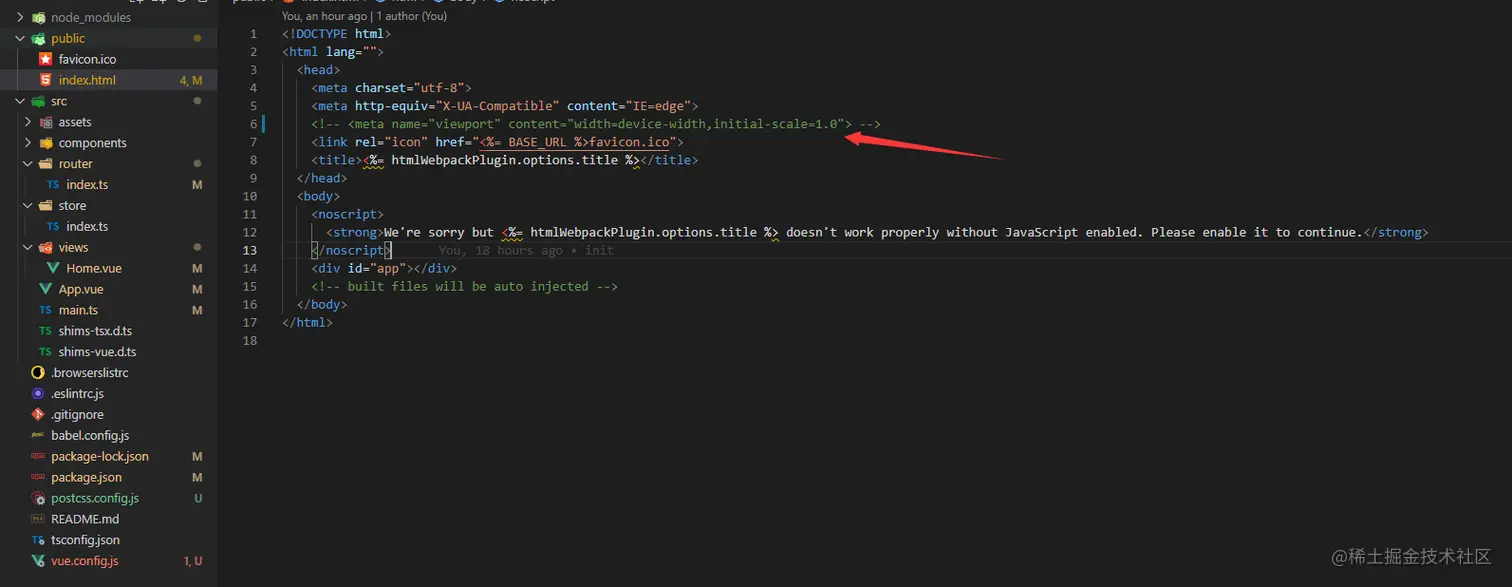Open package-lock.json file

coord(100,457)
